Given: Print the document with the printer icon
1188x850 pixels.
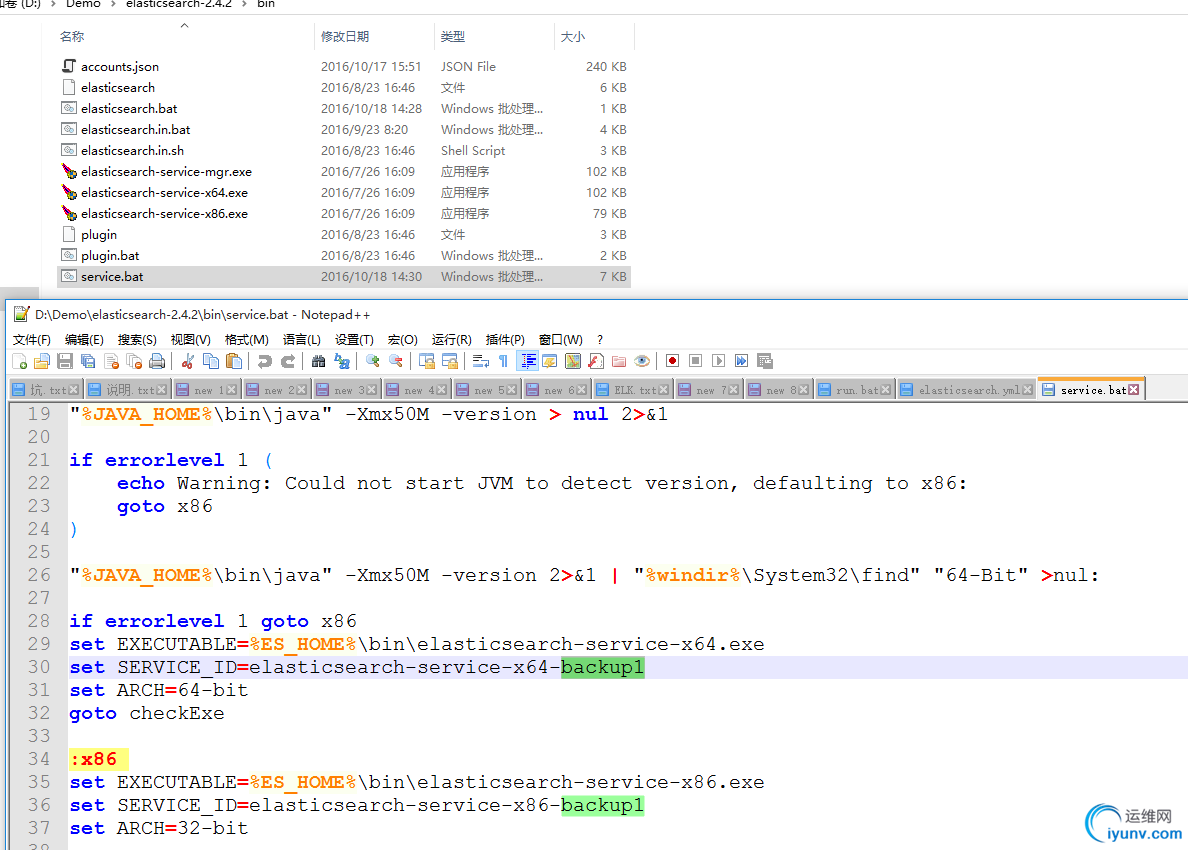Looking at the screenshot, I should point(157,361).
